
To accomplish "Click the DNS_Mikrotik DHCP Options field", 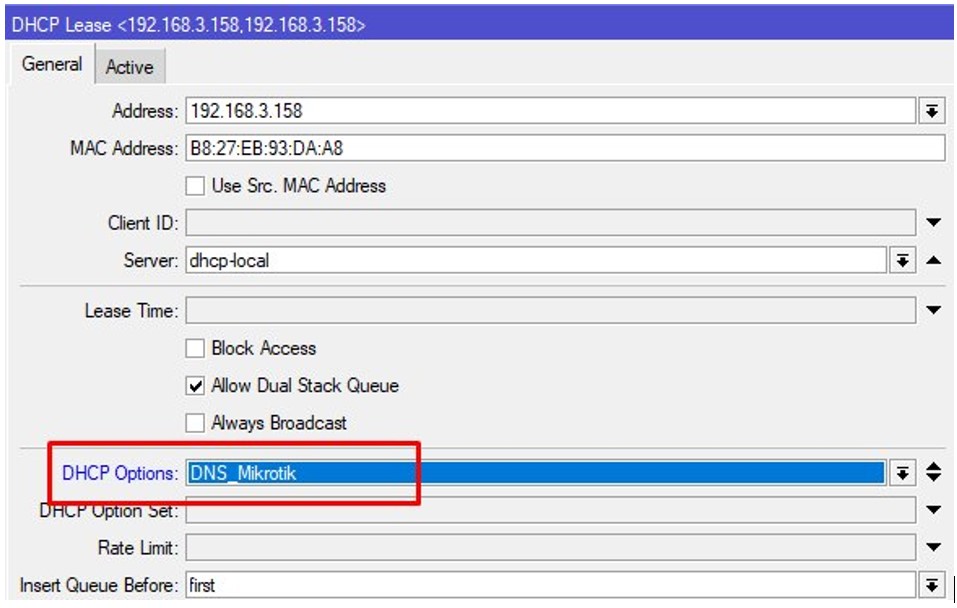I will point(535,473).
